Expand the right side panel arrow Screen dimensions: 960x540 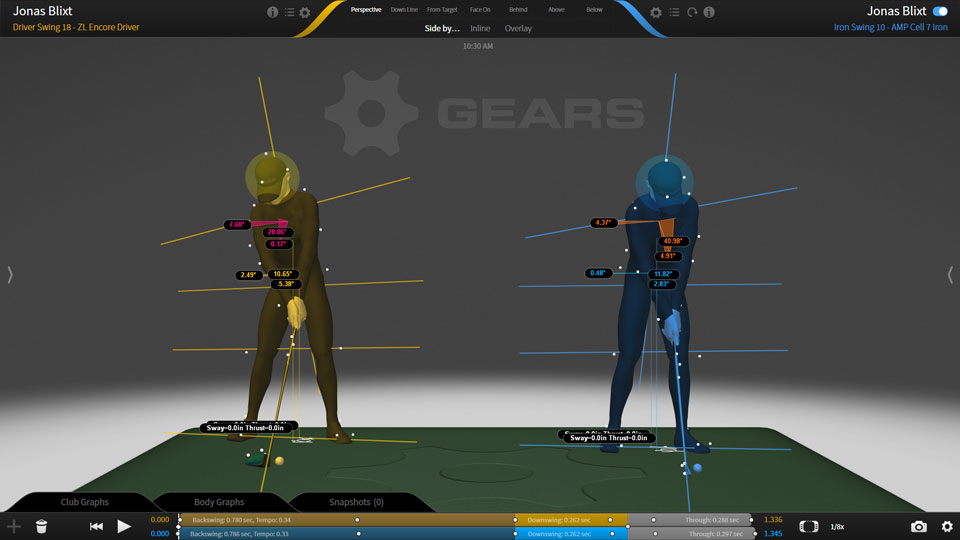point(950,275)
